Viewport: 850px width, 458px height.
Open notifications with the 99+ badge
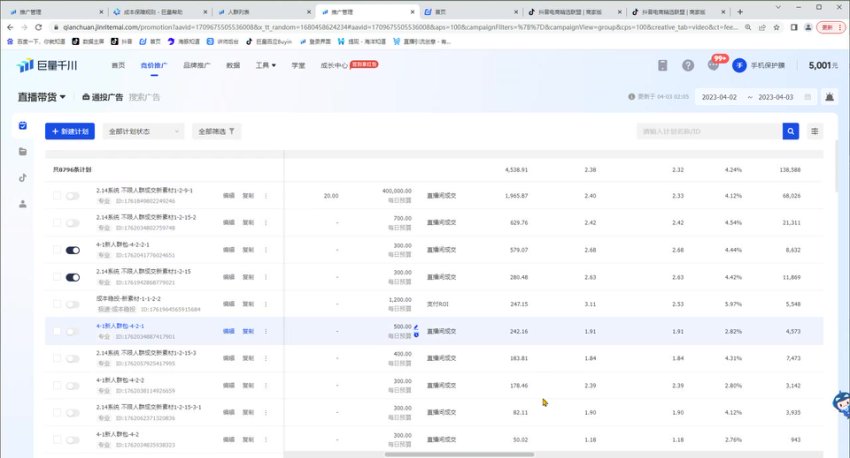[713, 65]
